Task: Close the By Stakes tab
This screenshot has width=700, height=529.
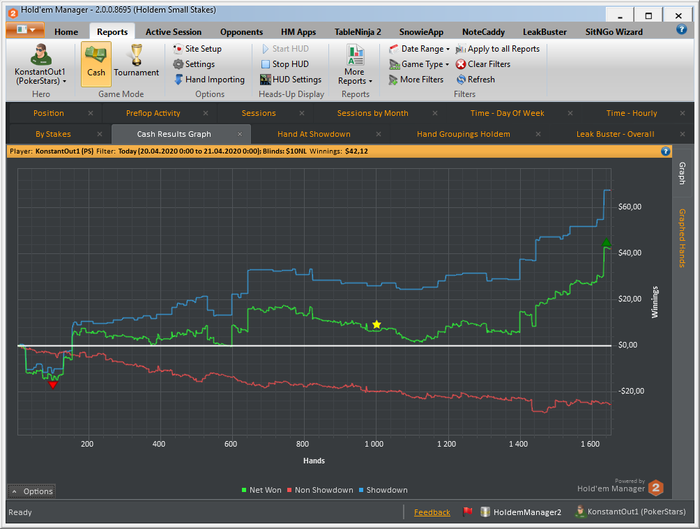Action: 100,134
